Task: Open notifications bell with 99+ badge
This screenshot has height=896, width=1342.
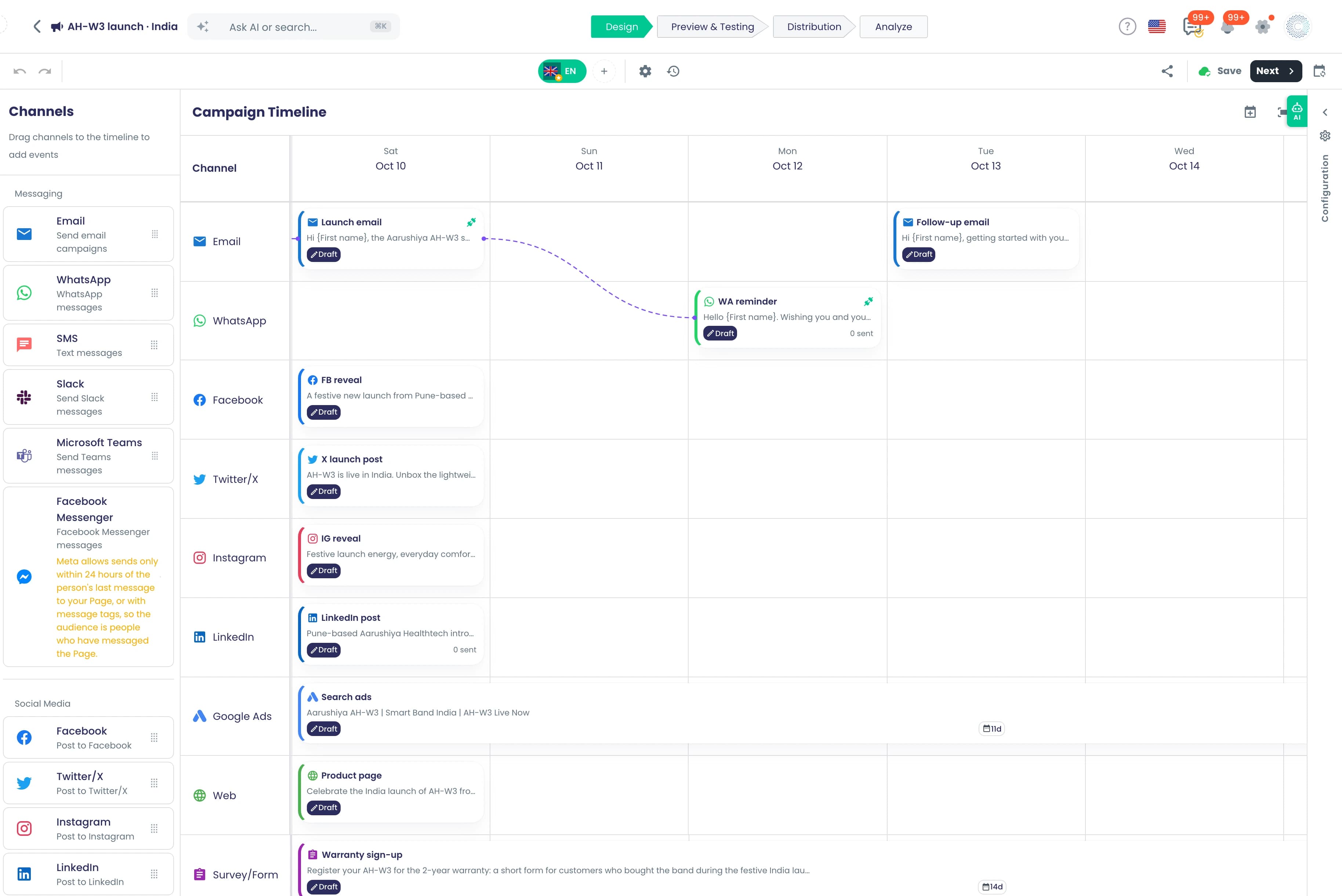Action: (1228, 26)
